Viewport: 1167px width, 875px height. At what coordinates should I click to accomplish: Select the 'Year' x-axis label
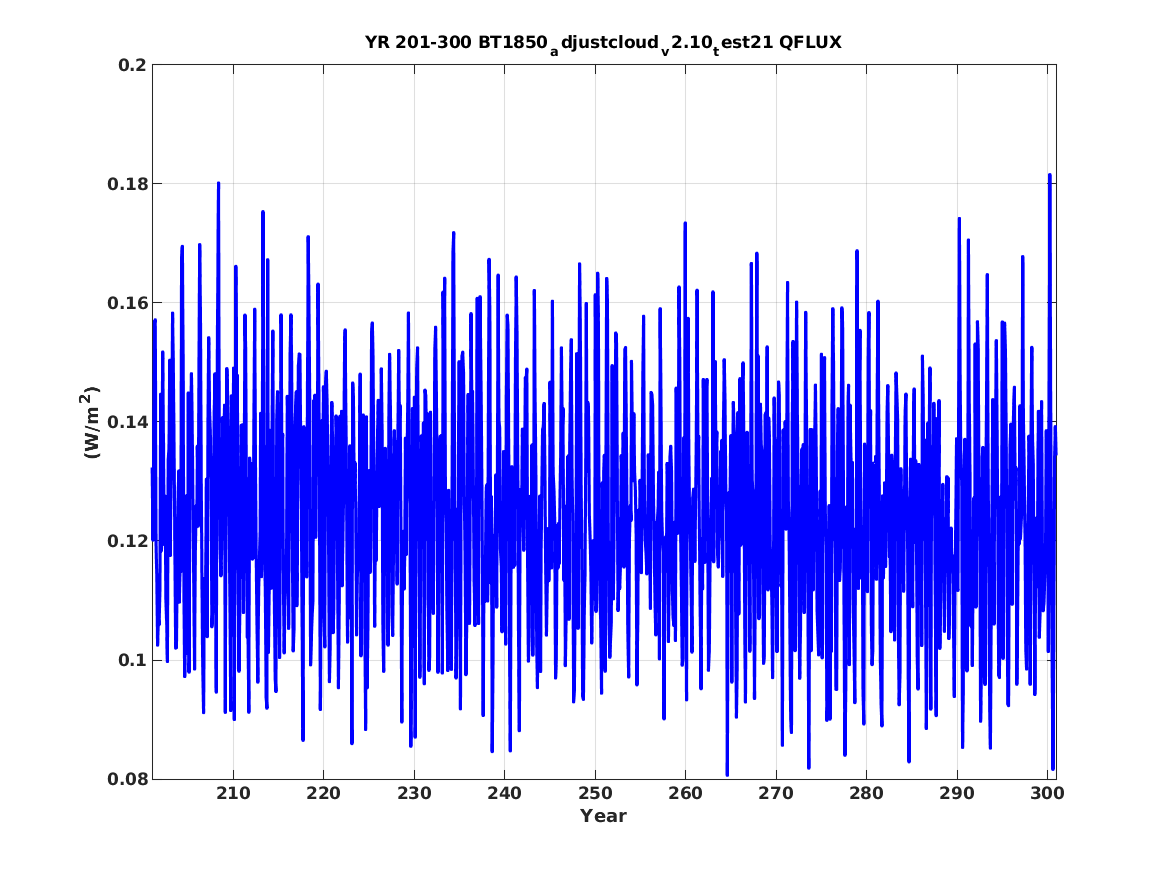[603, 816]
